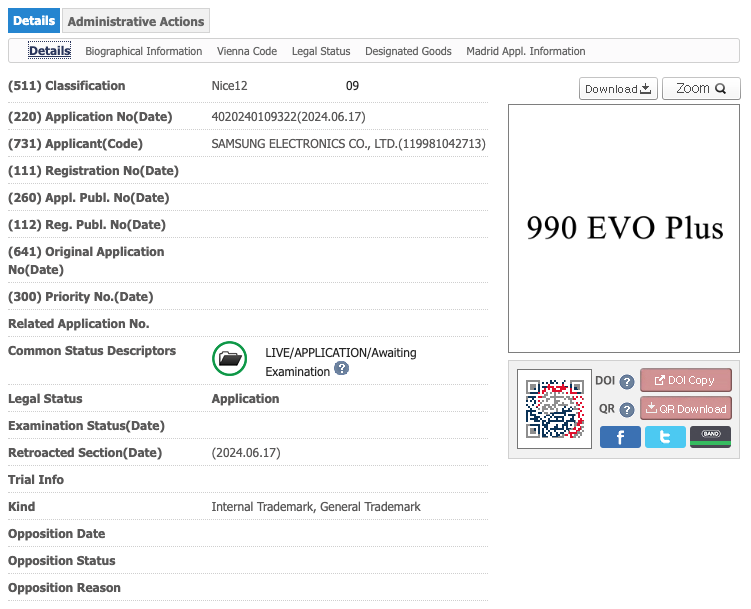Switch to the Administrative Actions tab

136,21
